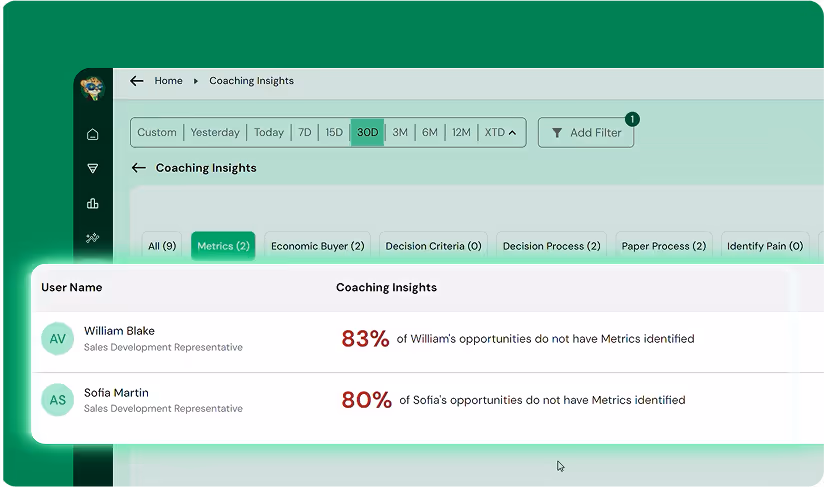Select the 7D date range
Viewport: 824px width, 487px height.
click(305, 132)
